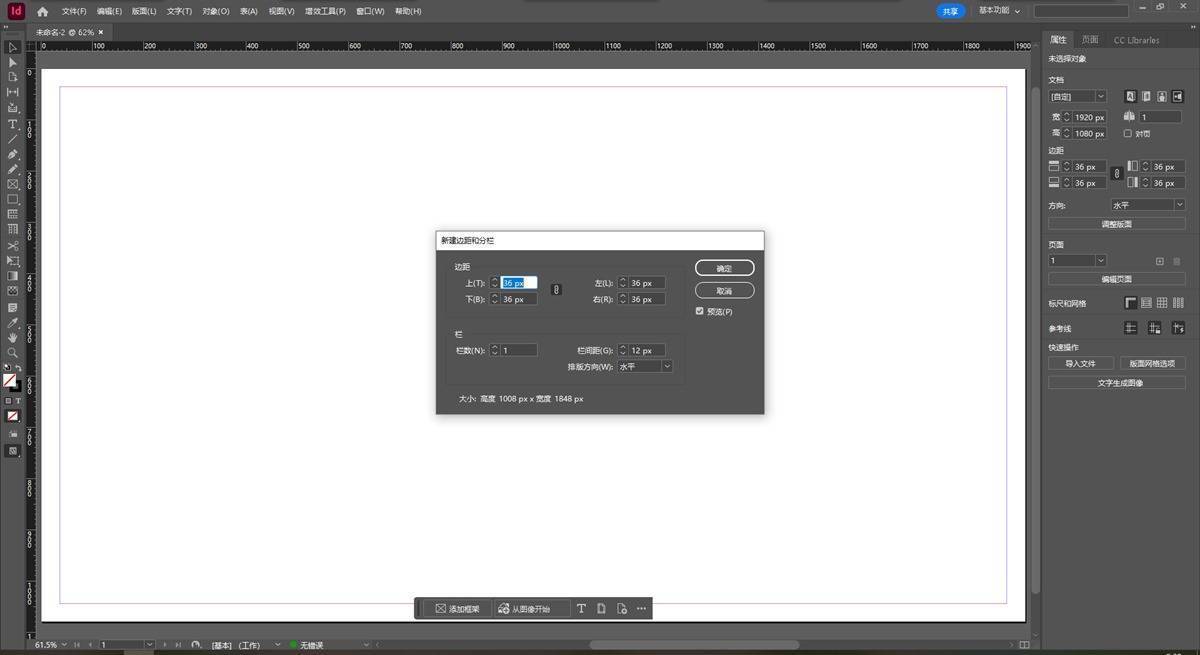This screenshot has height=655, width=1200.
Task: Click the 确定 button
Action: [x=724, y=268]
